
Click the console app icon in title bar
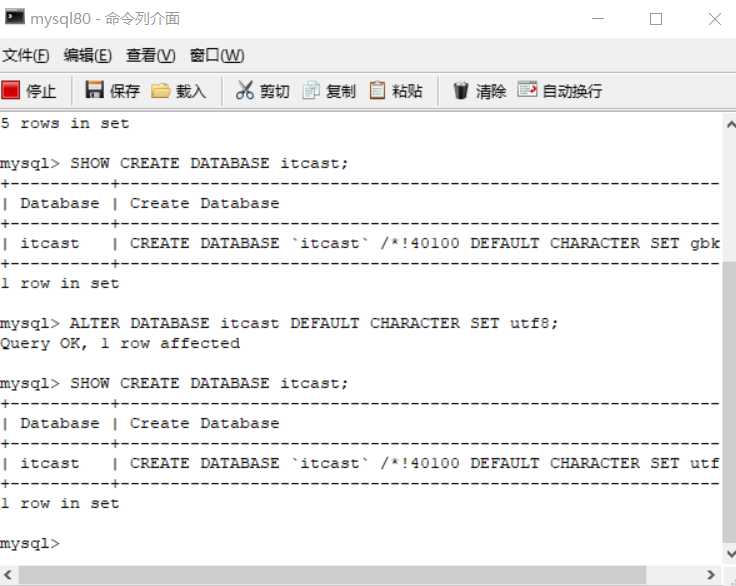pyautogui.click(x=15, y=17)
